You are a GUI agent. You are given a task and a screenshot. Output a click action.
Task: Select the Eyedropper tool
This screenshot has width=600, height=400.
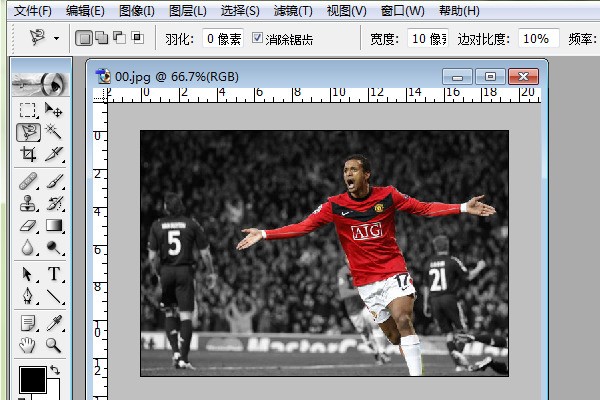pos(54,322)
